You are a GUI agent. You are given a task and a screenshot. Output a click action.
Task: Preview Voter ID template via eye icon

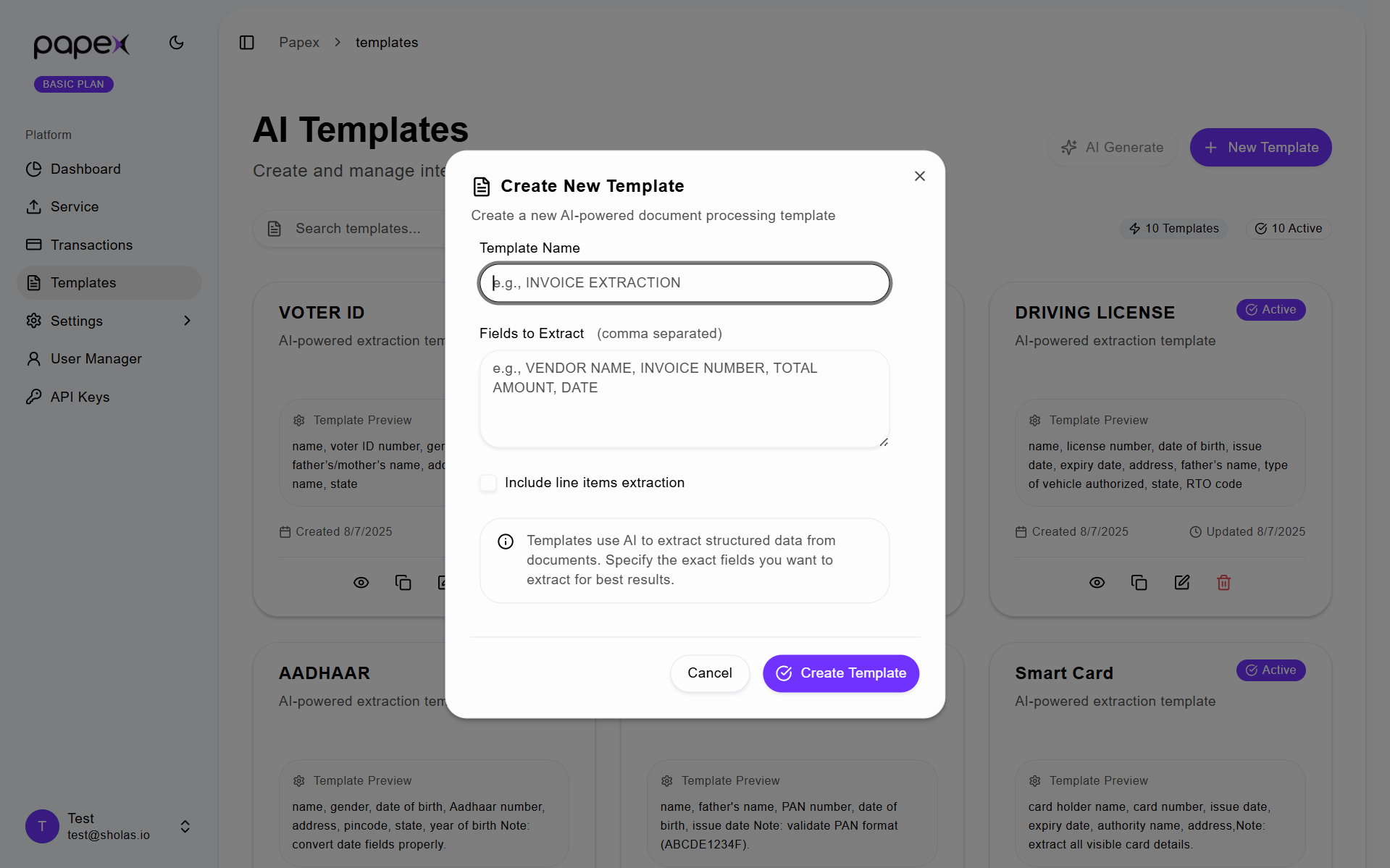[x=361, y=583]
